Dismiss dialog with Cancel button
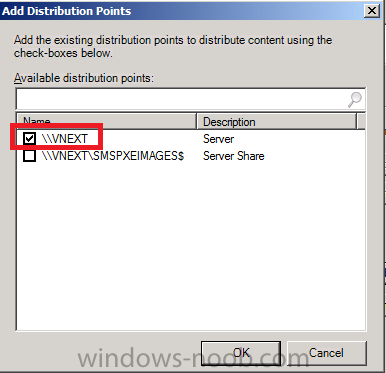This screenshot has height=373, width=386. tap(326, 353)
